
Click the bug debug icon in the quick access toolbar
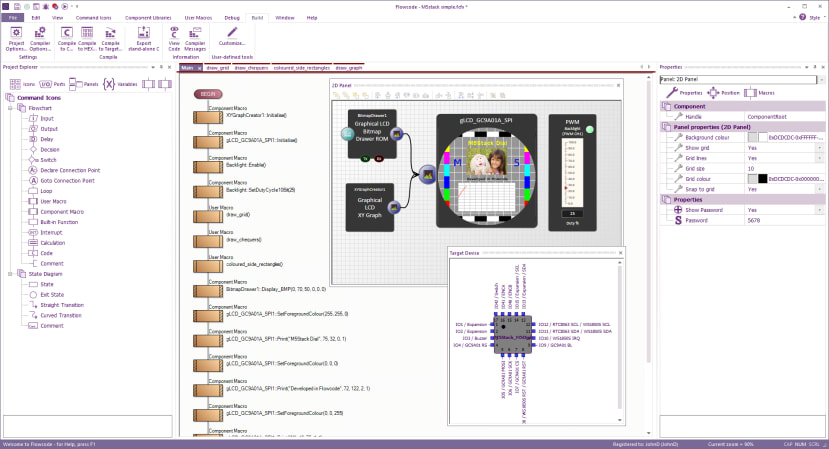point(46,6)
